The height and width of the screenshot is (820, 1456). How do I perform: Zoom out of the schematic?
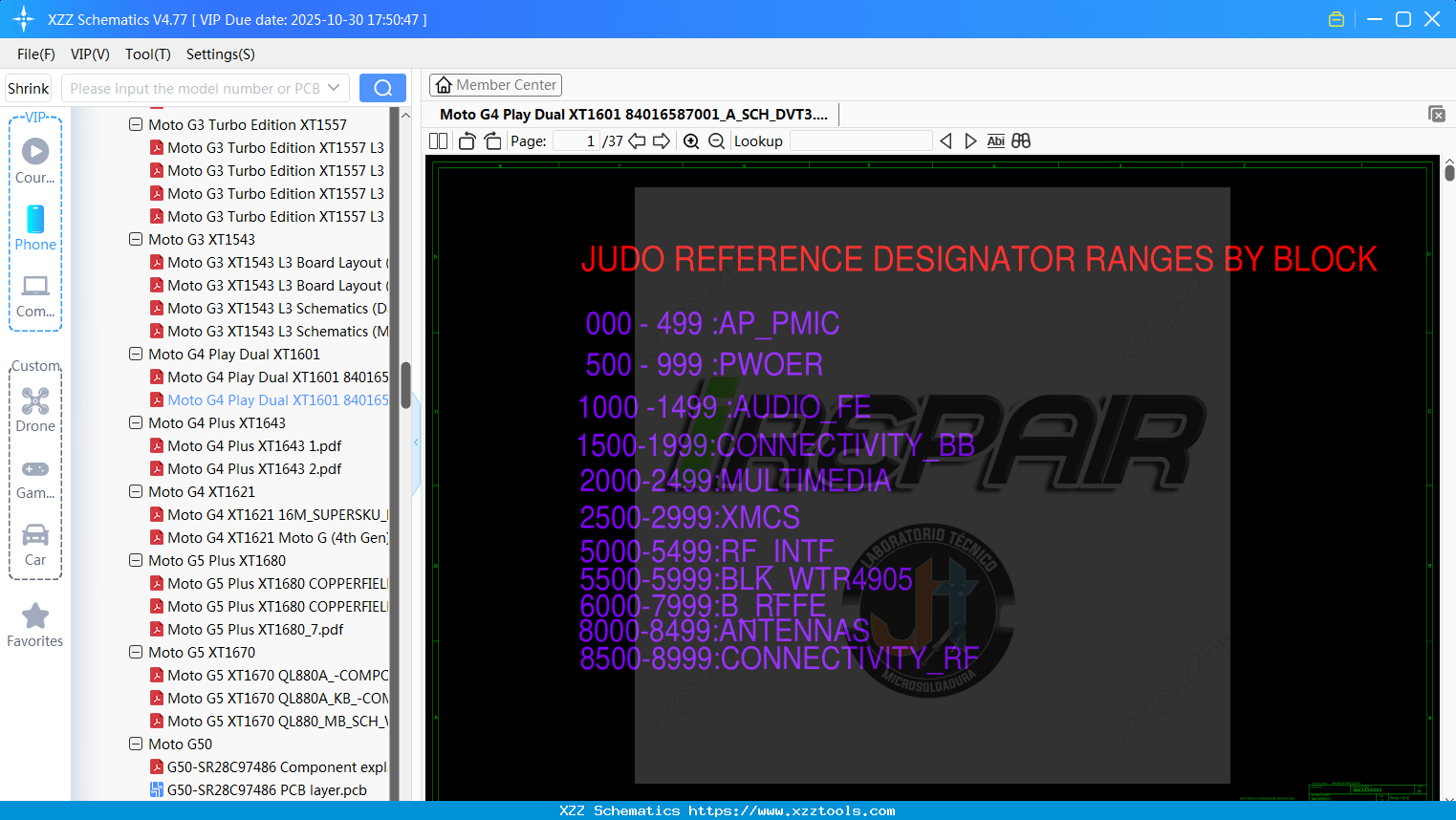(716, 141)
